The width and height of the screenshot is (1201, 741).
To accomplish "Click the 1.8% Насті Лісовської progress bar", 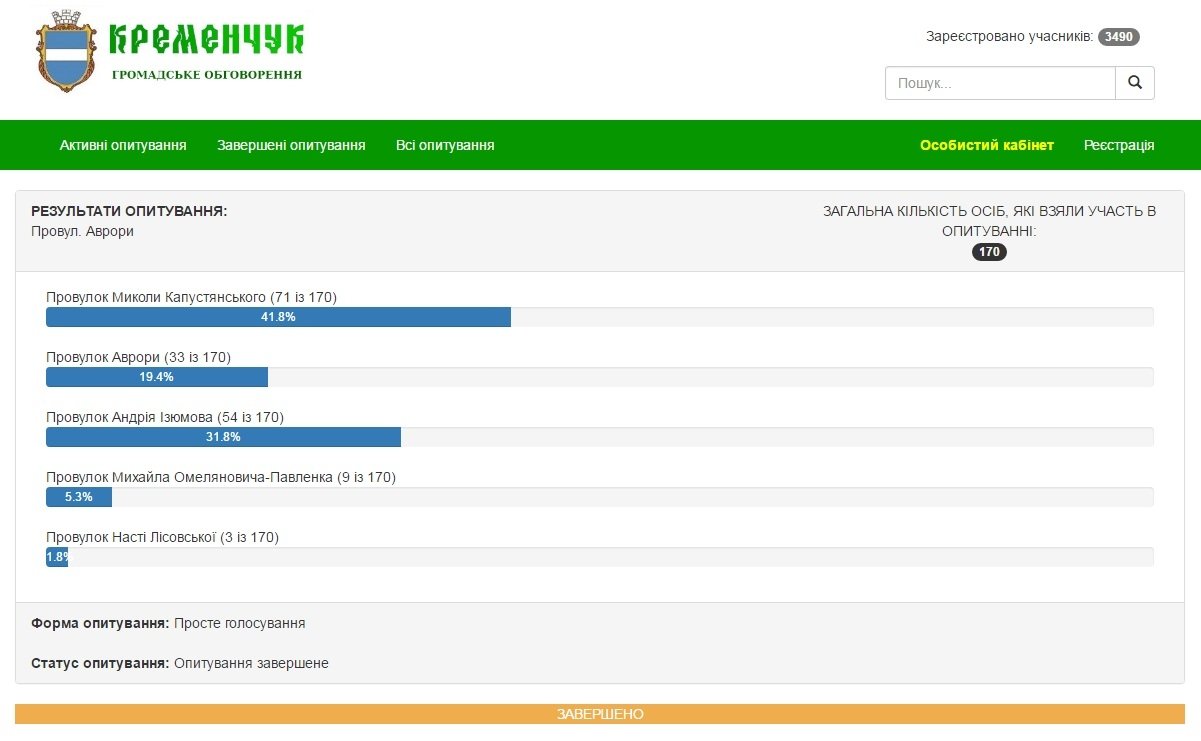I will 56,557.
